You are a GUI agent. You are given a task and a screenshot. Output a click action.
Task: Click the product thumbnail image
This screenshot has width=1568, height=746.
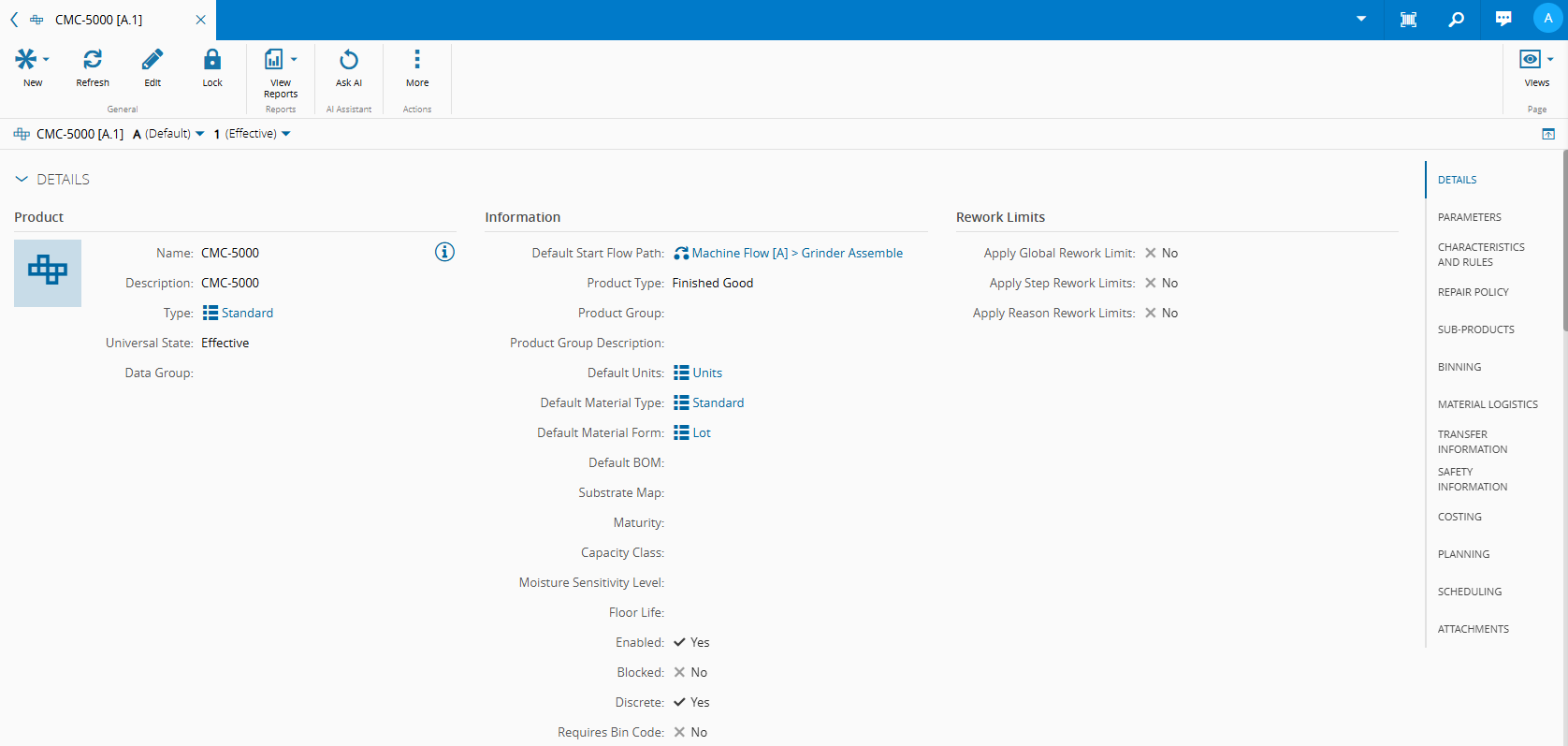point(48,273)
